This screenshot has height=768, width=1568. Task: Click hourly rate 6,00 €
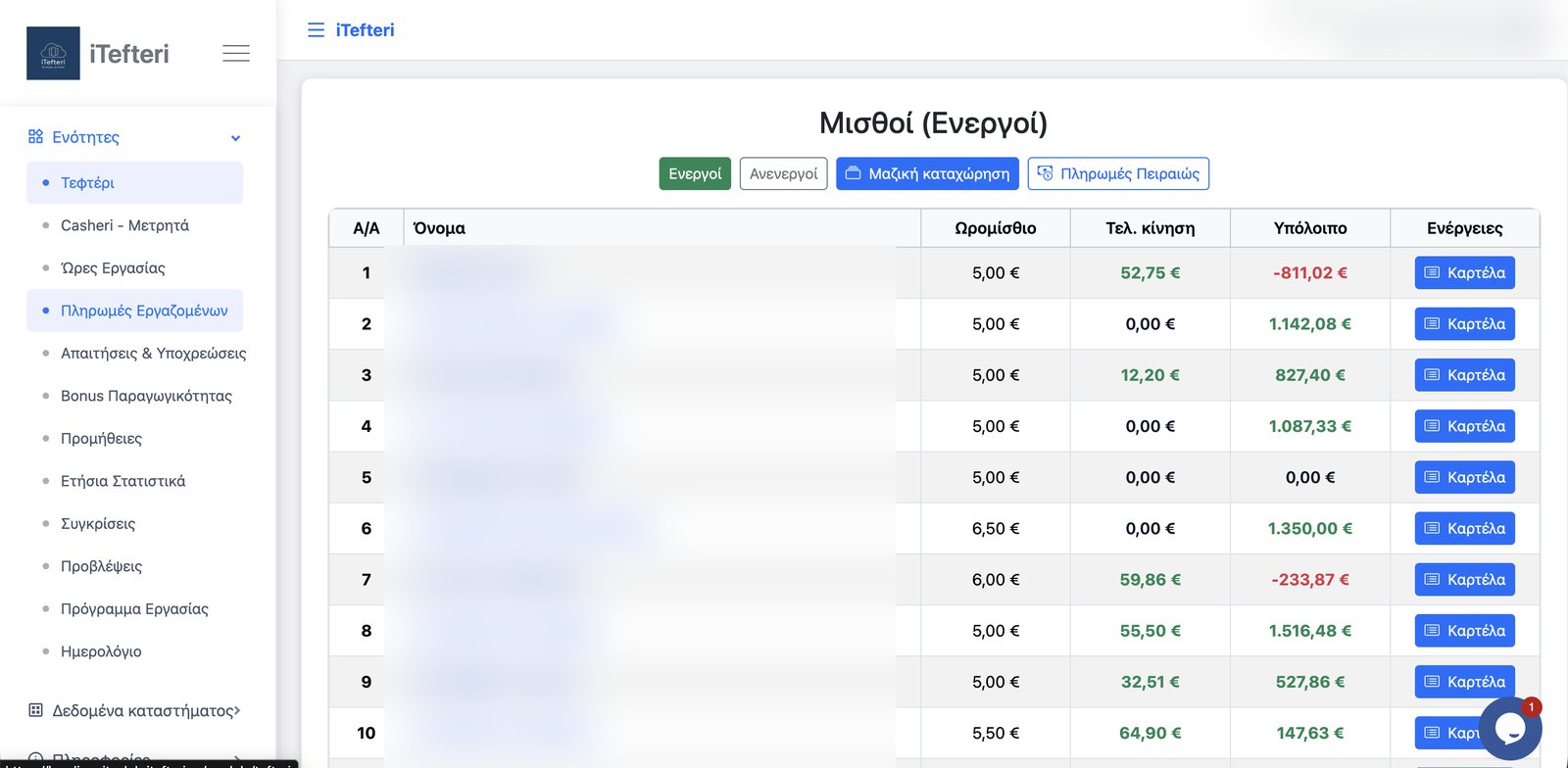coord(996,579)
